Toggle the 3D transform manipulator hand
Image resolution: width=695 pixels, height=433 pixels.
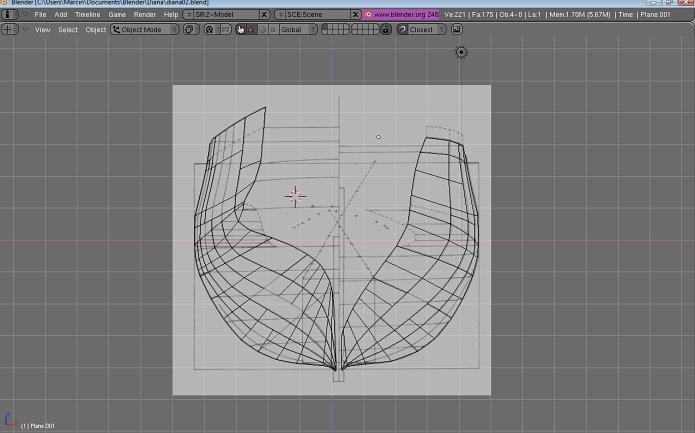240,30
